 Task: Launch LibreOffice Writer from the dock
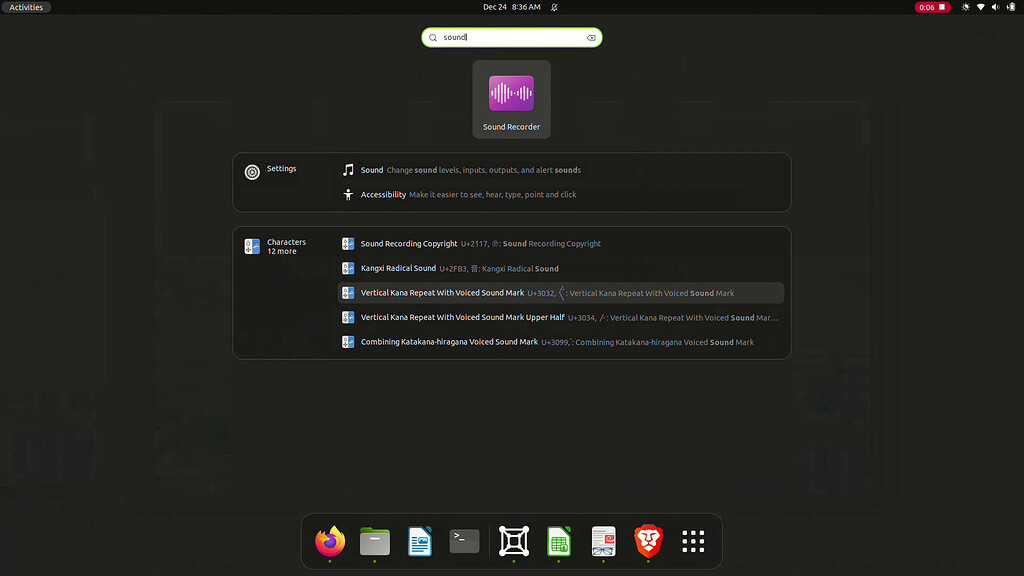pos(419,541)
